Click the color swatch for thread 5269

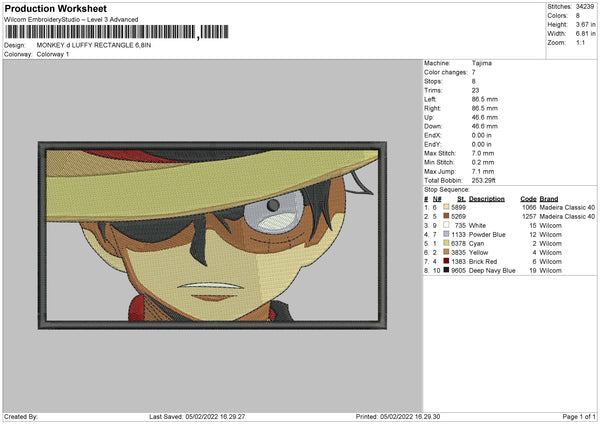tap(446, 216)
